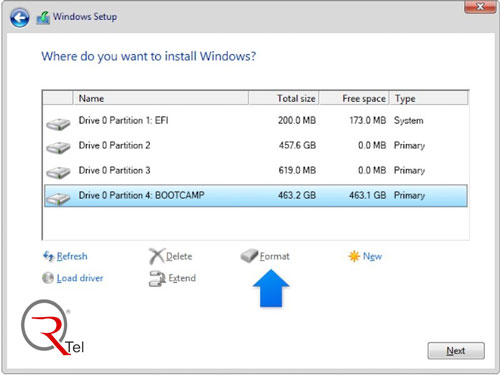Viewport: 500px width, 375px height.
Task: Click the Refresh arrows icon
Action: click(x=48, y=256)
